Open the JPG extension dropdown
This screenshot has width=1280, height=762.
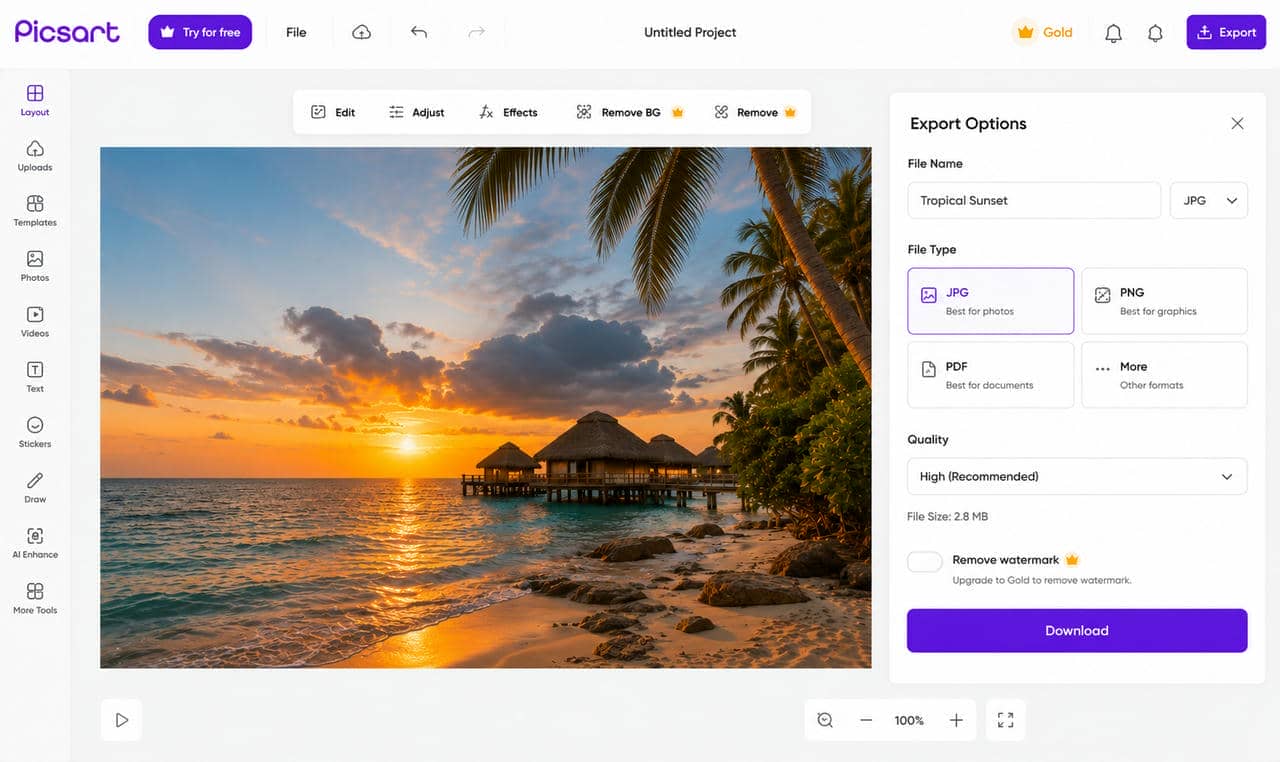click(x=1209, y=200)
